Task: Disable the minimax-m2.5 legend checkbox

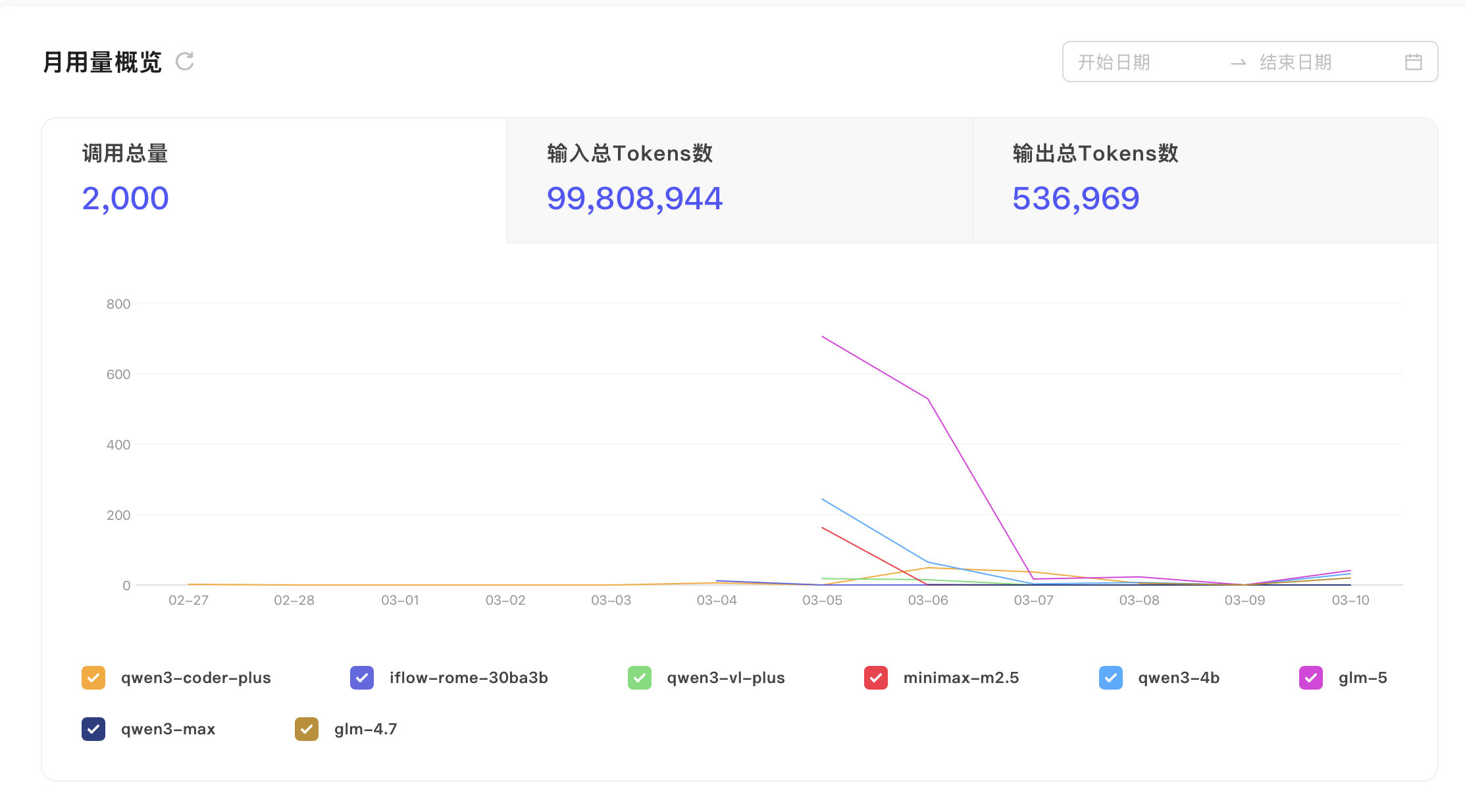Action: coord(876,678)
